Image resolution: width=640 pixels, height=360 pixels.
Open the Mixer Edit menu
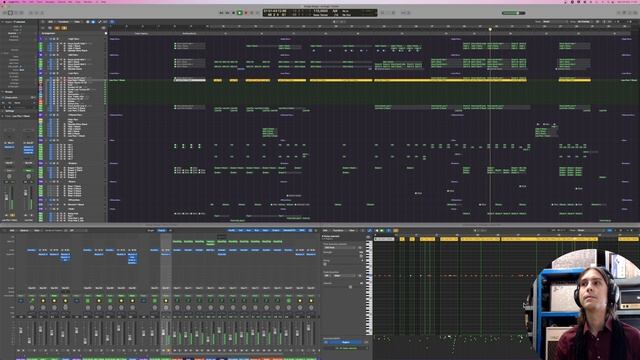pyautogui.click(x=12, y=231)
